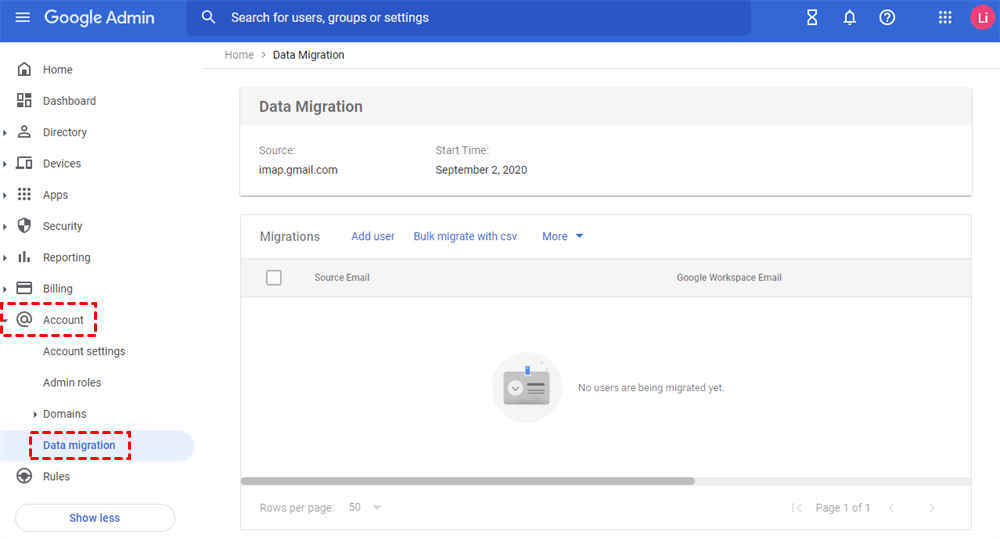Expand the Domains submenu
The image size is (1000, 539).
(x=35, y=414)
